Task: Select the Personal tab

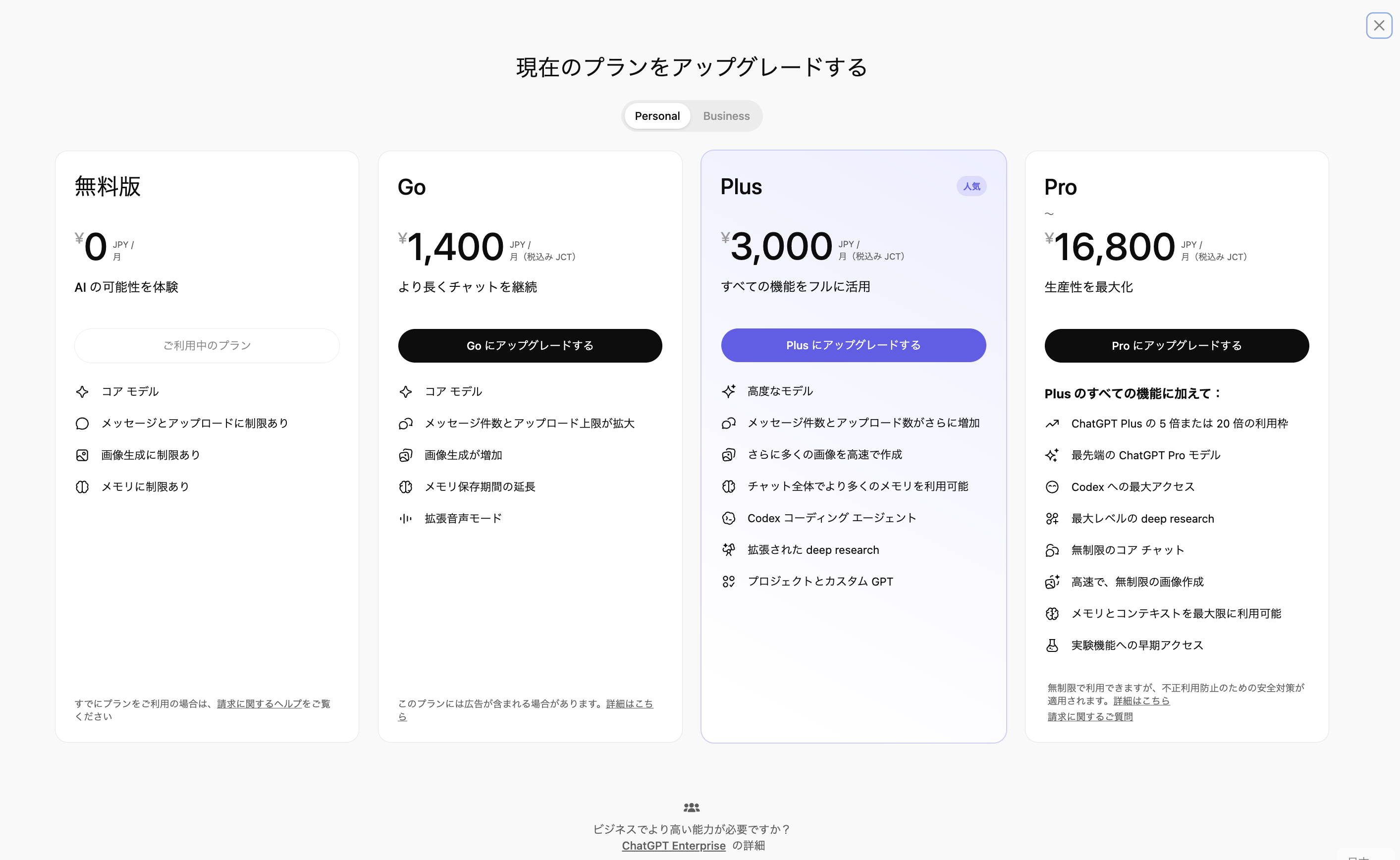Action: pos(657,115)
